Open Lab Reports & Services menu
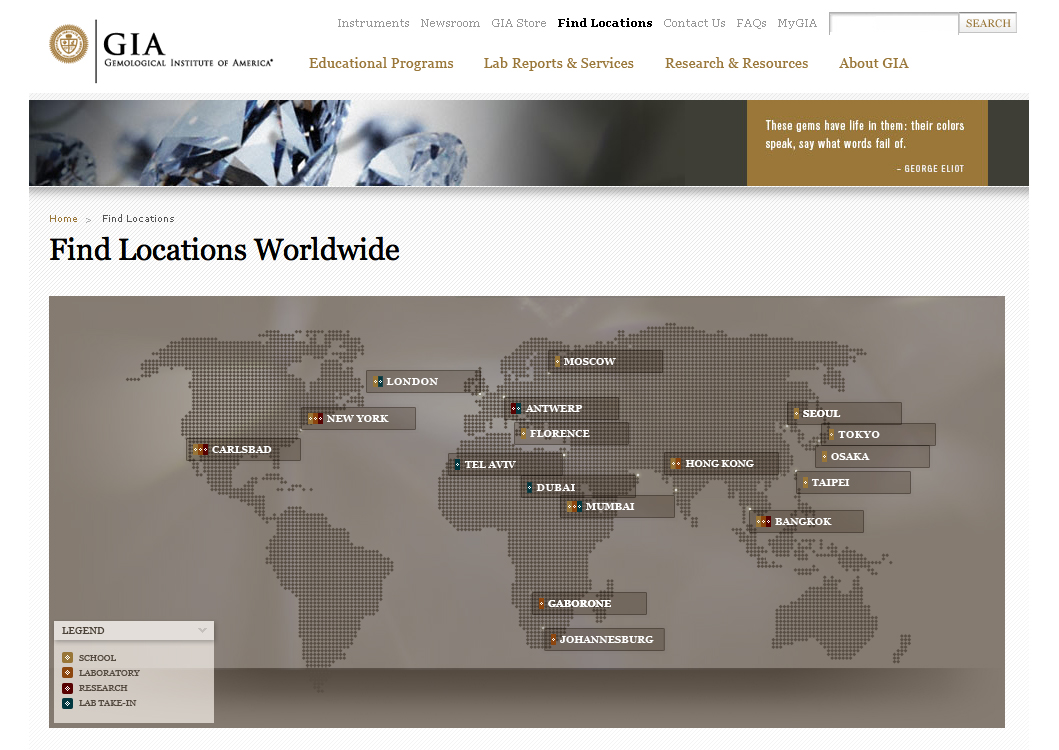Image resolution: width=1059 pixels, height=750 pixels. [559, 64]
